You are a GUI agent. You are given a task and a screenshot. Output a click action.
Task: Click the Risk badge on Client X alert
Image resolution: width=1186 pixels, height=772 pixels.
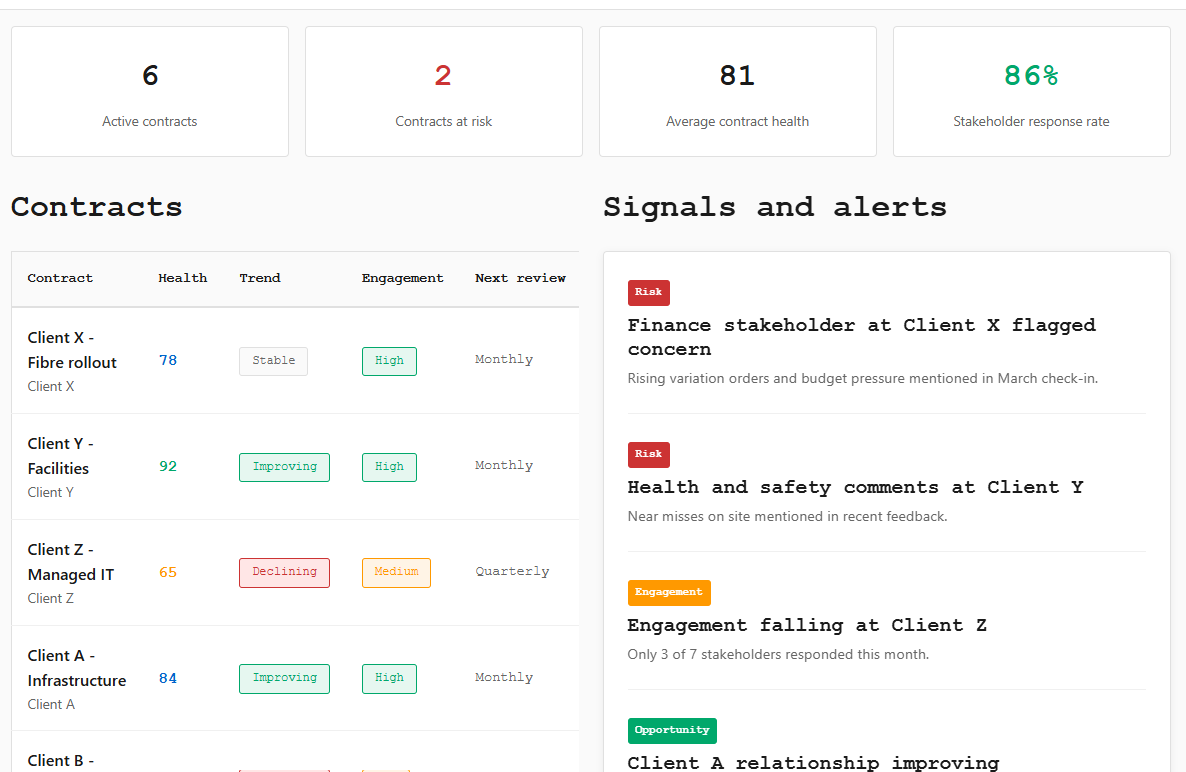648,292
